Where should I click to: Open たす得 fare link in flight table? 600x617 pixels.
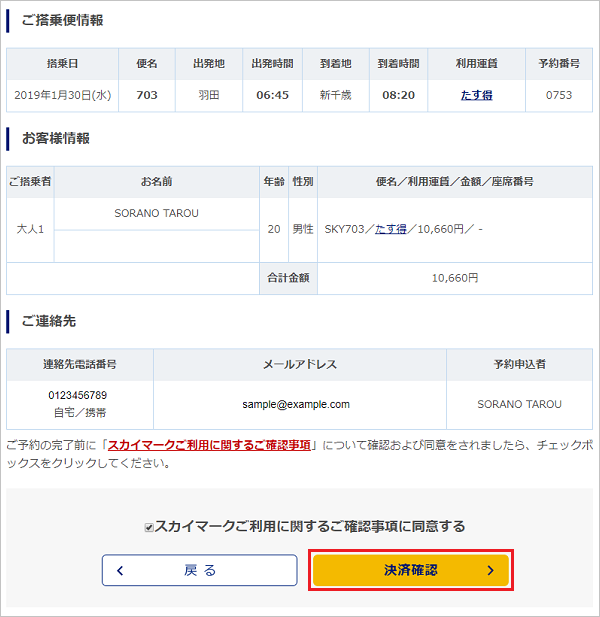(x=476, y=96)
